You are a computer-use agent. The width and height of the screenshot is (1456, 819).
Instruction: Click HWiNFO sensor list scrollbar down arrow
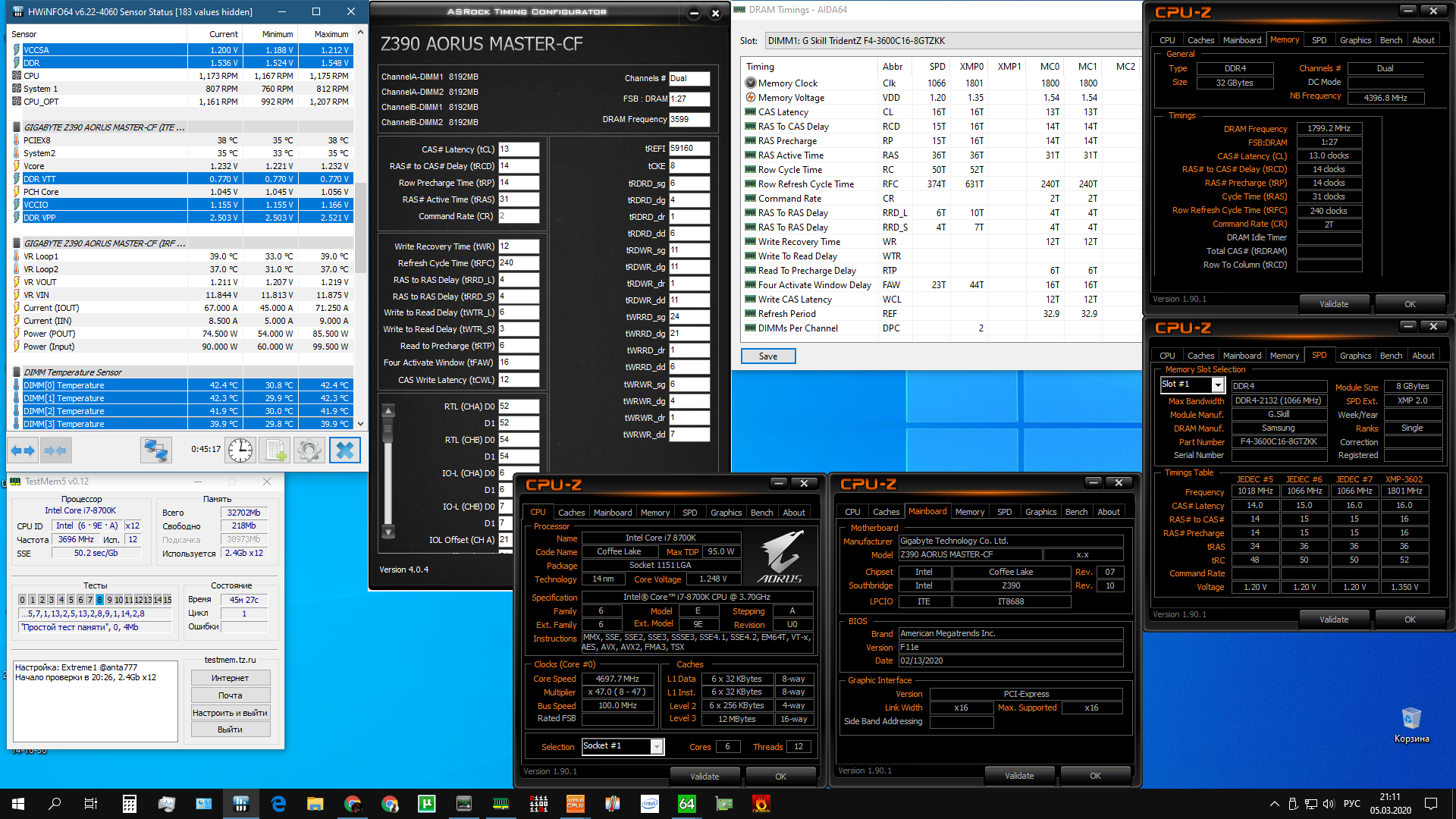[361, 424]
